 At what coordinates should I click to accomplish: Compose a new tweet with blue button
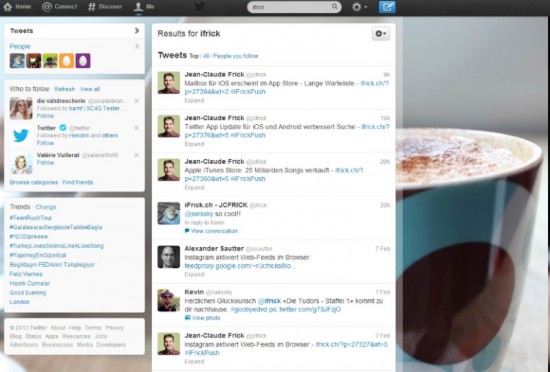[387, 7]
